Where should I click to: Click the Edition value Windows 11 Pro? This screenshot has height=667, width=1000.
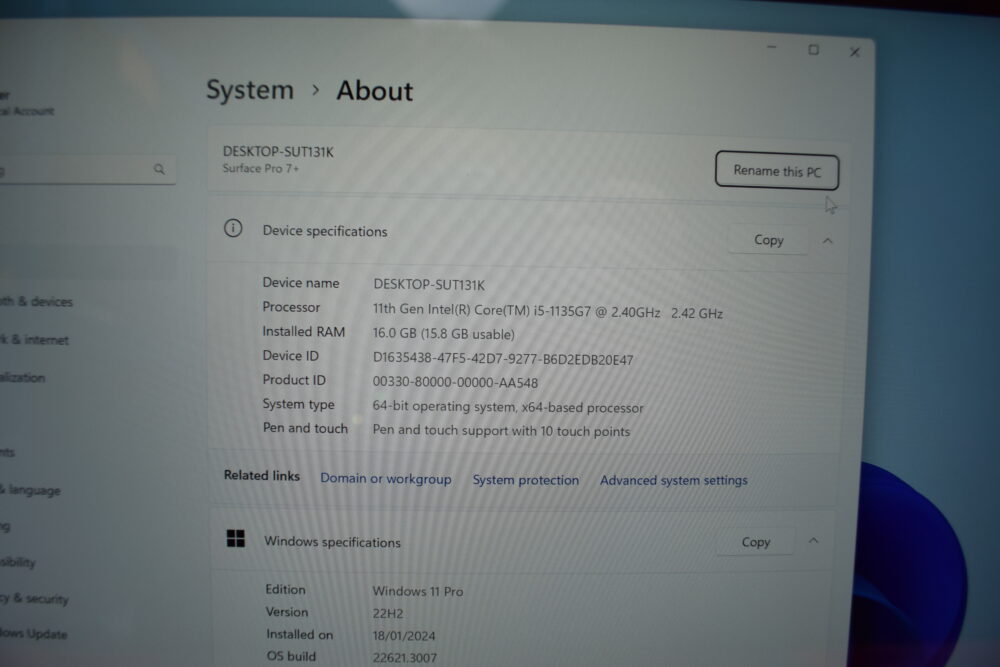(418, 591)
